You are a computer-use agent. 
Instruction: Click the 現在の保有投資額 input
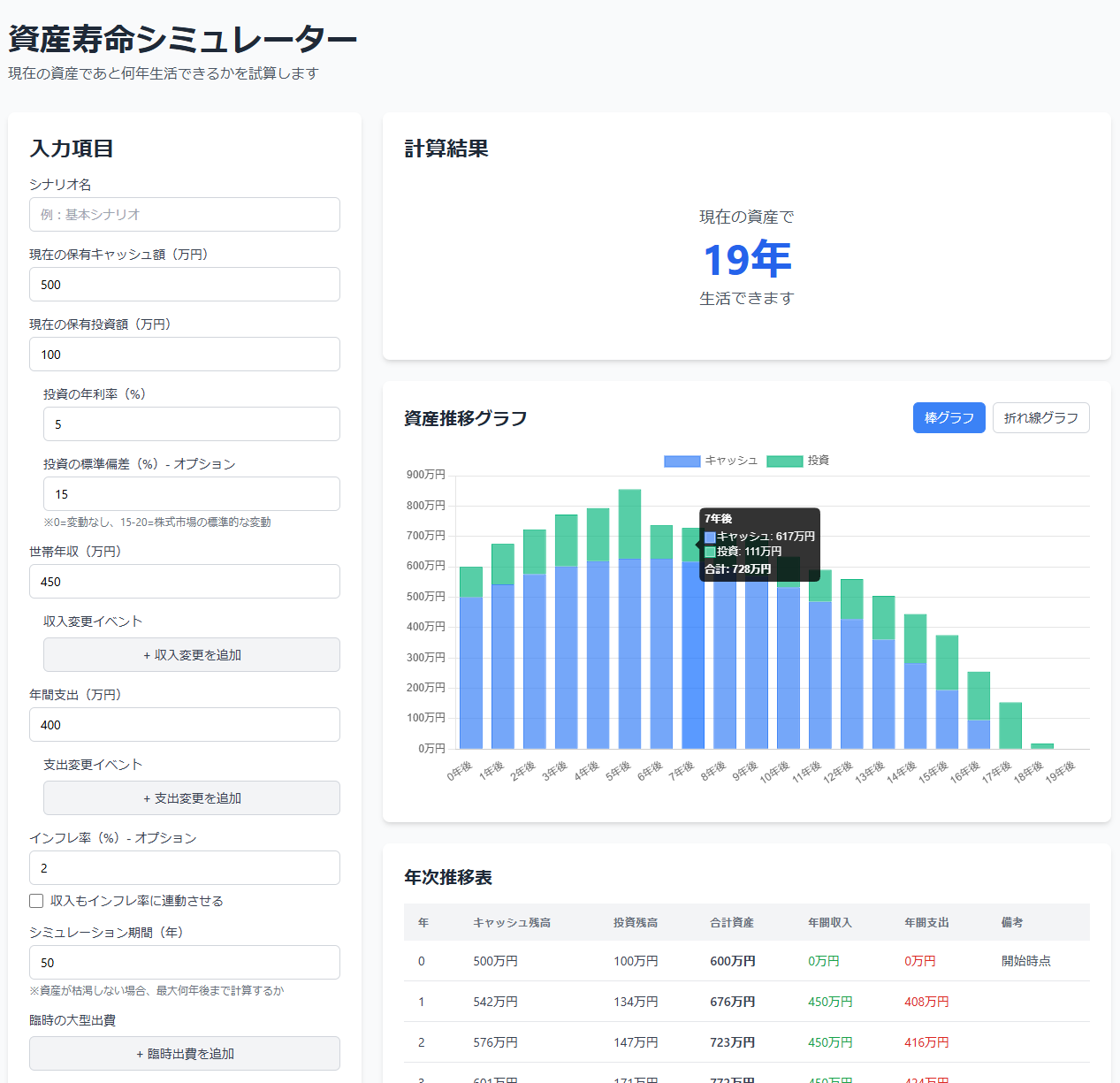185,355
